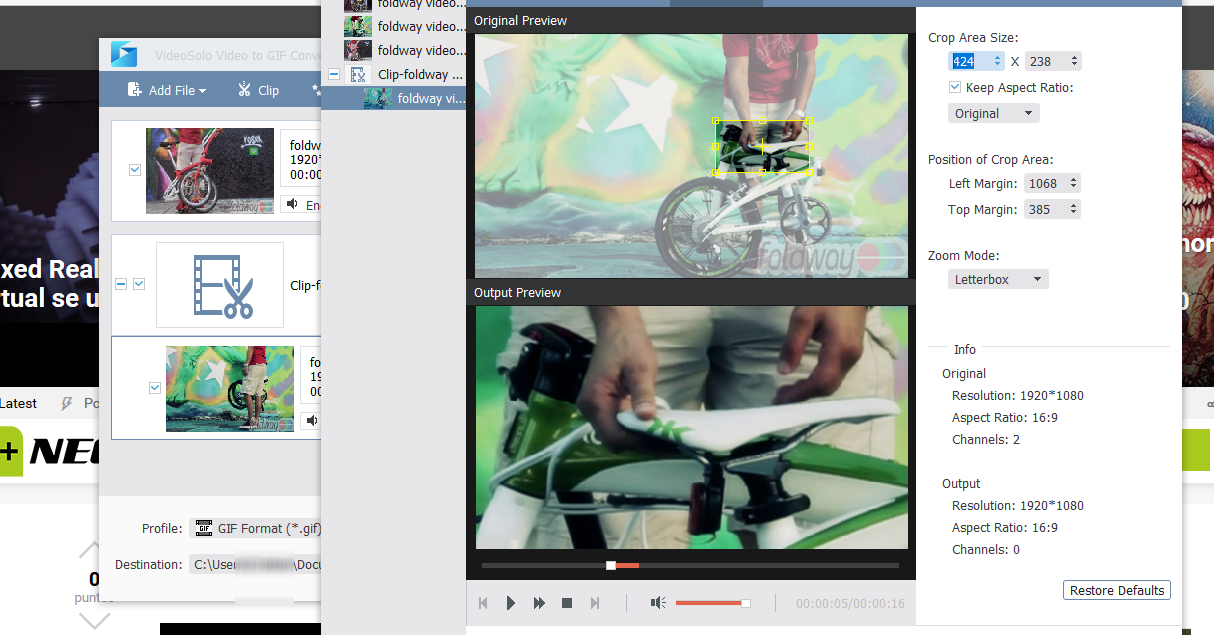Click the playback seek bar handle
Screen dimensions: 1214x635
pyautogui.click(x=611, y=565)
